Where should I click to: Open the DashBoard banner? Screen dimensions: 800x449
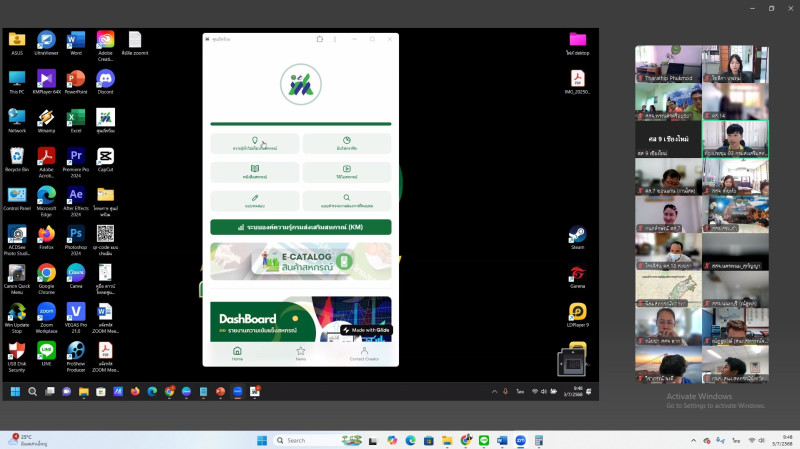tap(301, 319)
